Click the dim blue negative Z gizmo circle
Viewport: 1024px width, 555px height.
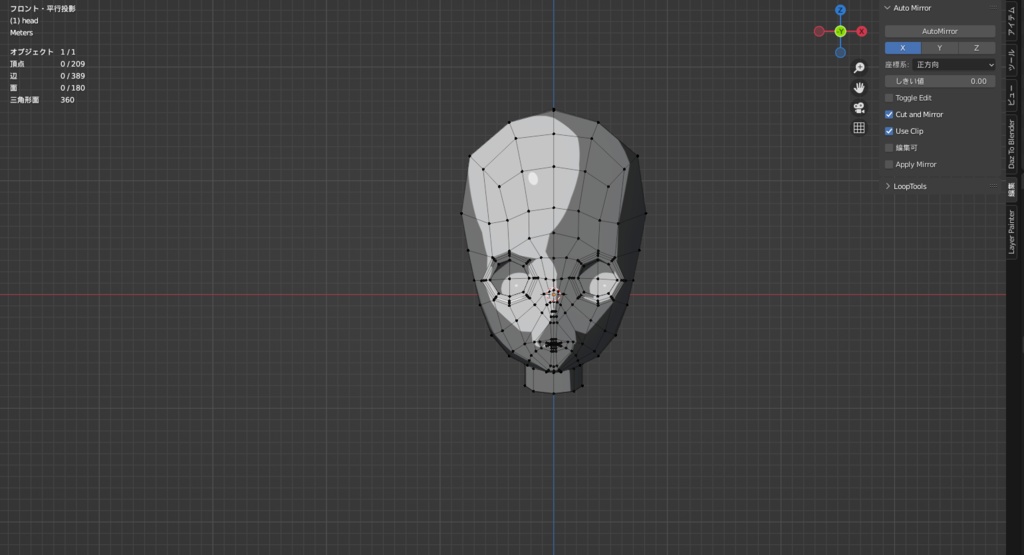coord(840,52)
